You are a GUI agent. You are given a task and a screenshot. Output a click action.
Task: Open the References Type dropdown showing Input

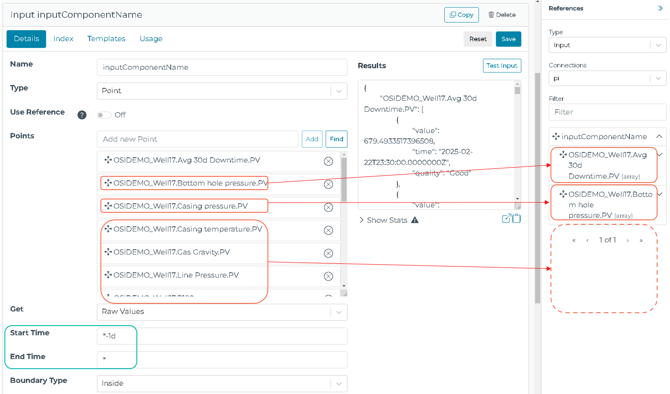tap(607, 45)
